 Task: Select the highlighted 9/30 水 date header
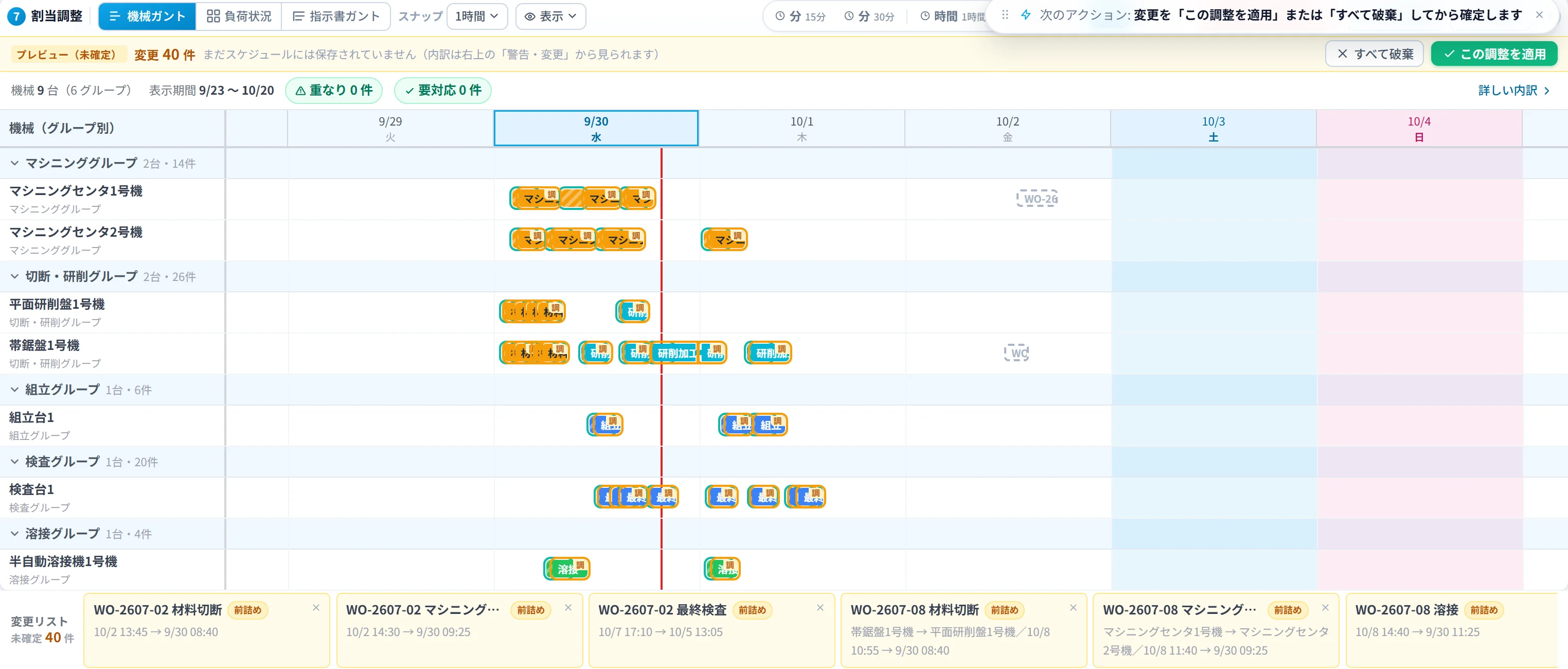596,129
